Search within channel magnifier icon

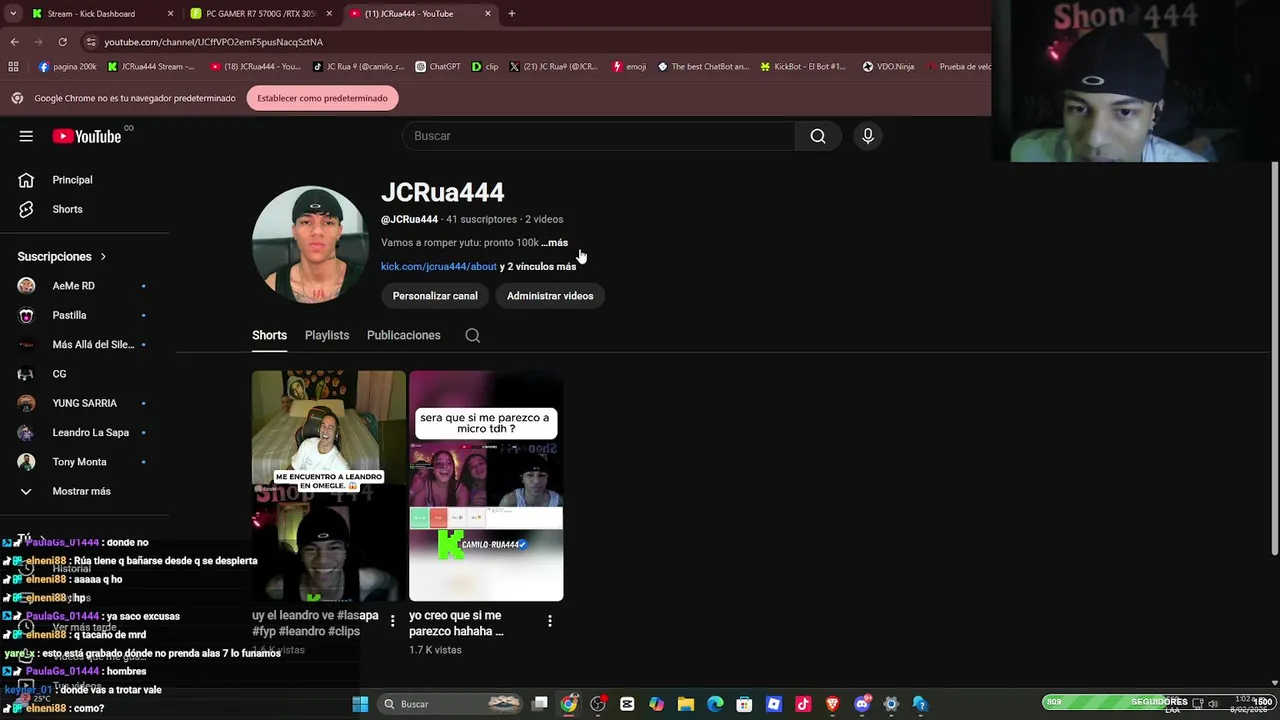473,335
